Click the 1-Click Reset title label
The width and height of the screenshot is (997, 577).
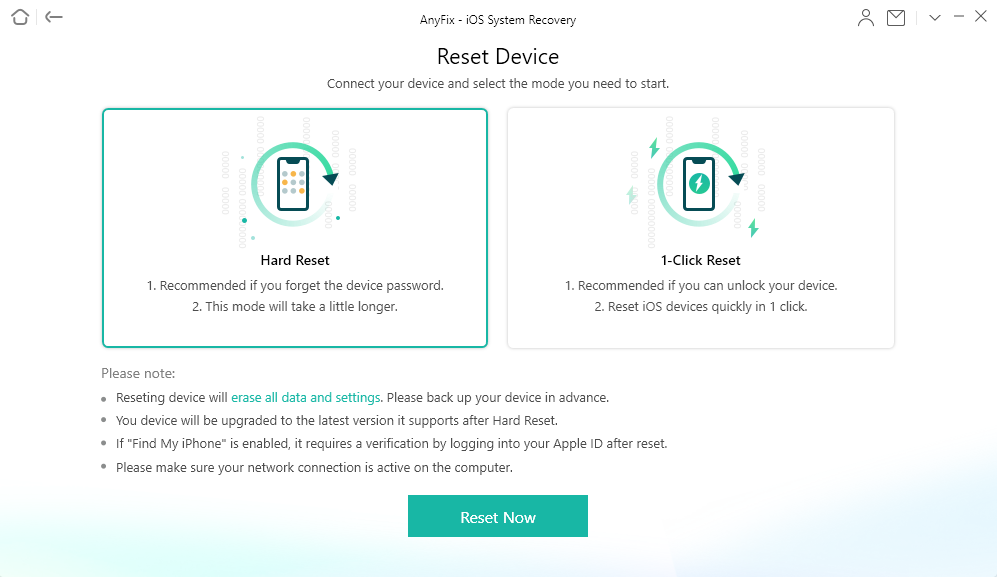pos(700,261)
